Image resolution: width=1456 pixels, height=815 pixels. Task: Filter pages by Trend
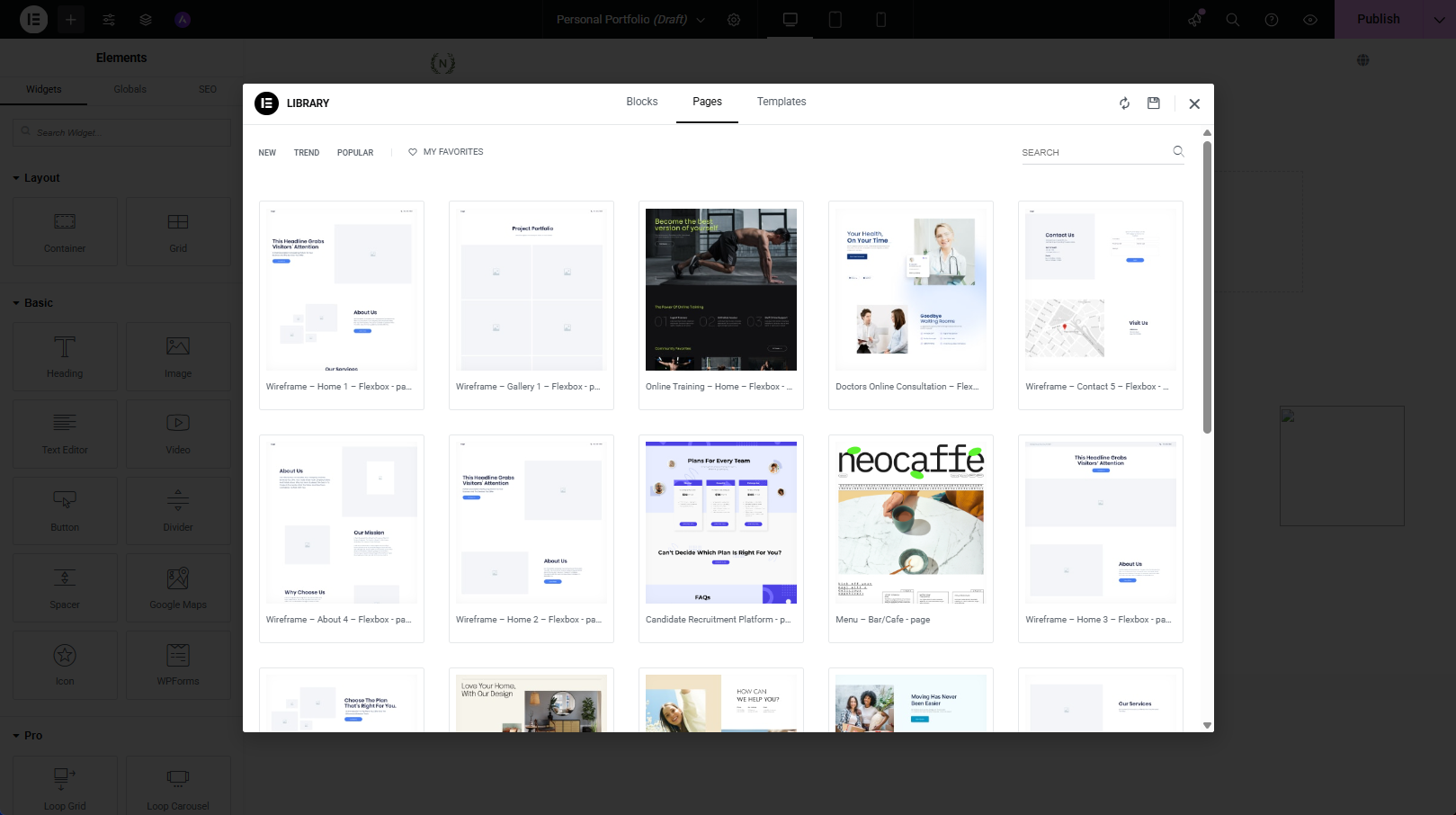pos(307,153)
